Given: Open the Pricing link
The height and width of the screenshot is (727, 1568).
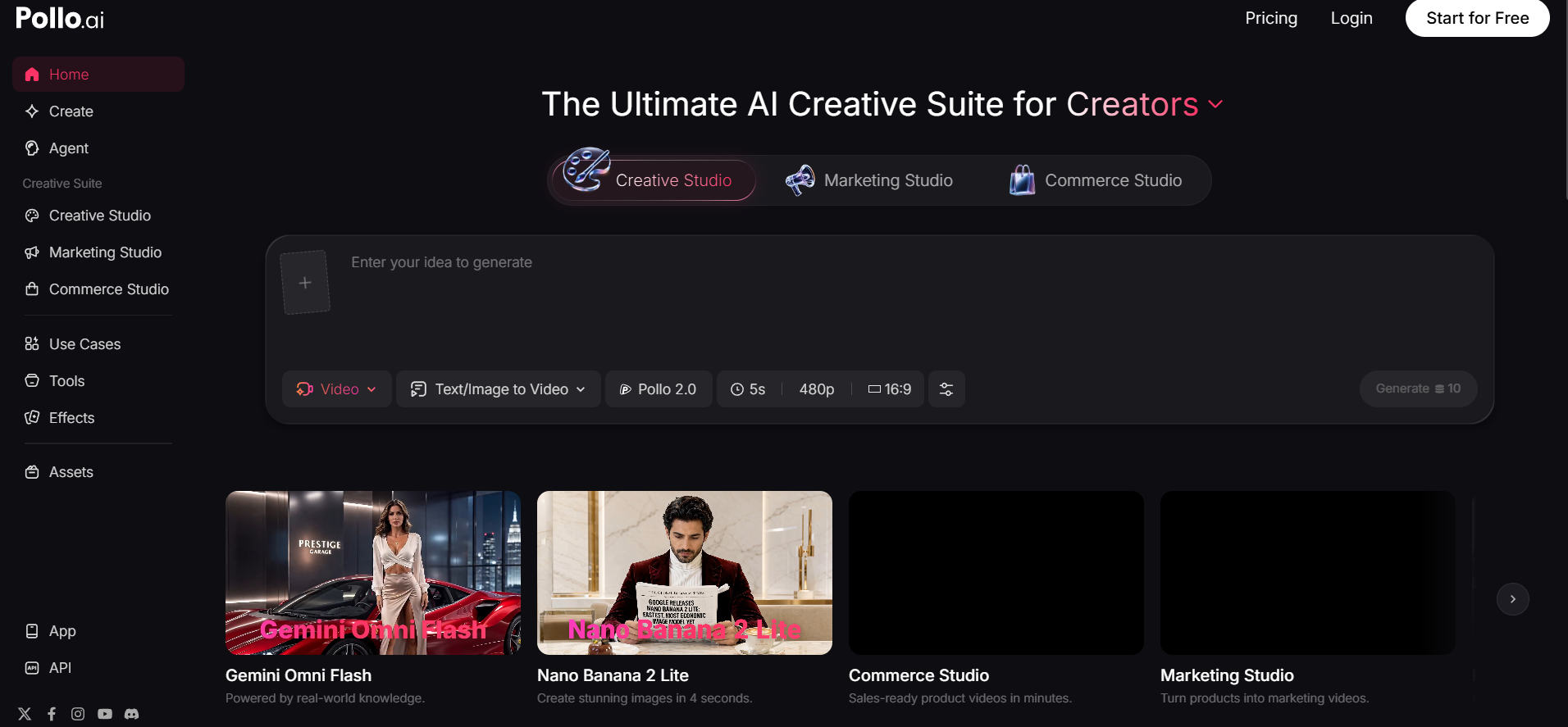Looking at the screenshot, I should [x=1271, y=18].
